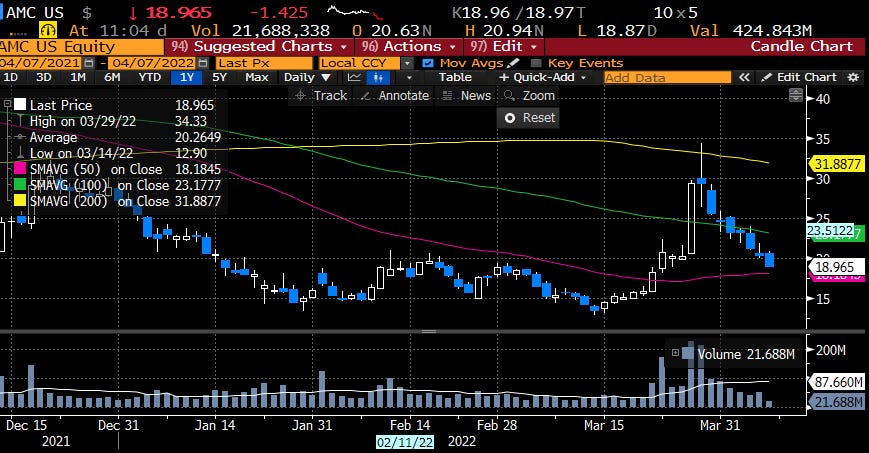Click the Zoom button label

pos(539,96)
